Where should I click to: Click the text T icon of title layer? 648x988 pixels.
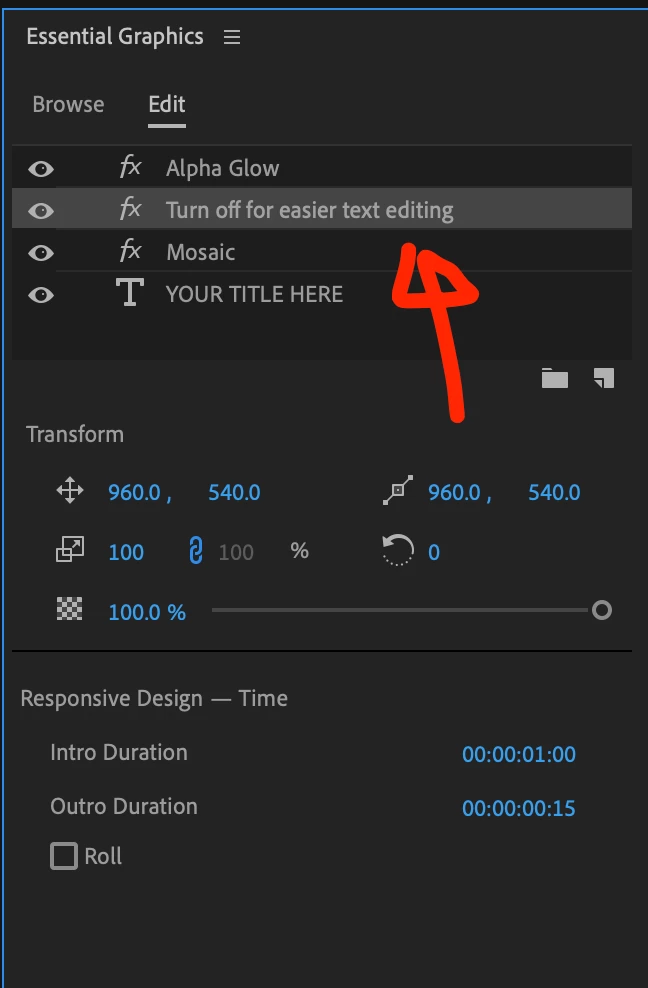click(x=130, y=293)
